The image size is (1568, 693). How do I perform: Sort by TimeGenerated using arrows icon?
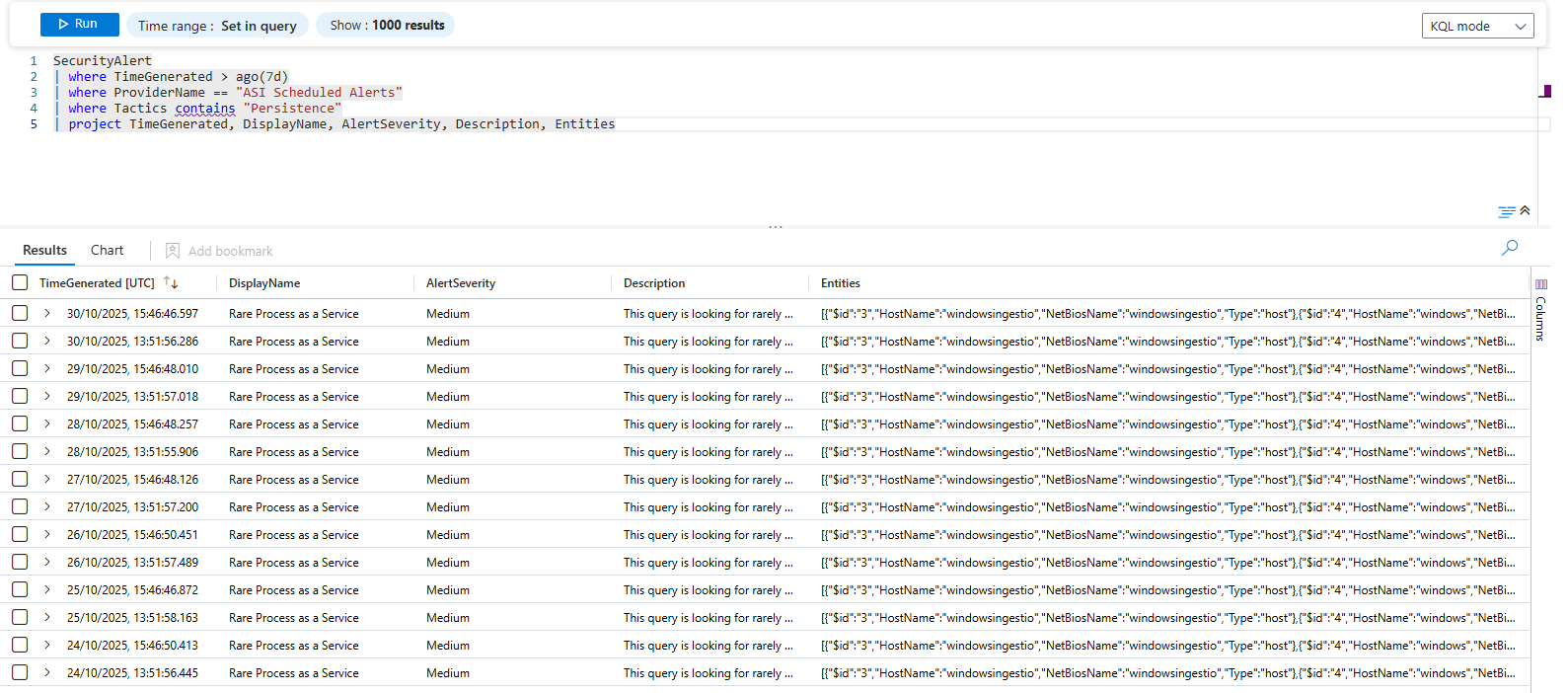pyautogui.click(x=171, y=283)
